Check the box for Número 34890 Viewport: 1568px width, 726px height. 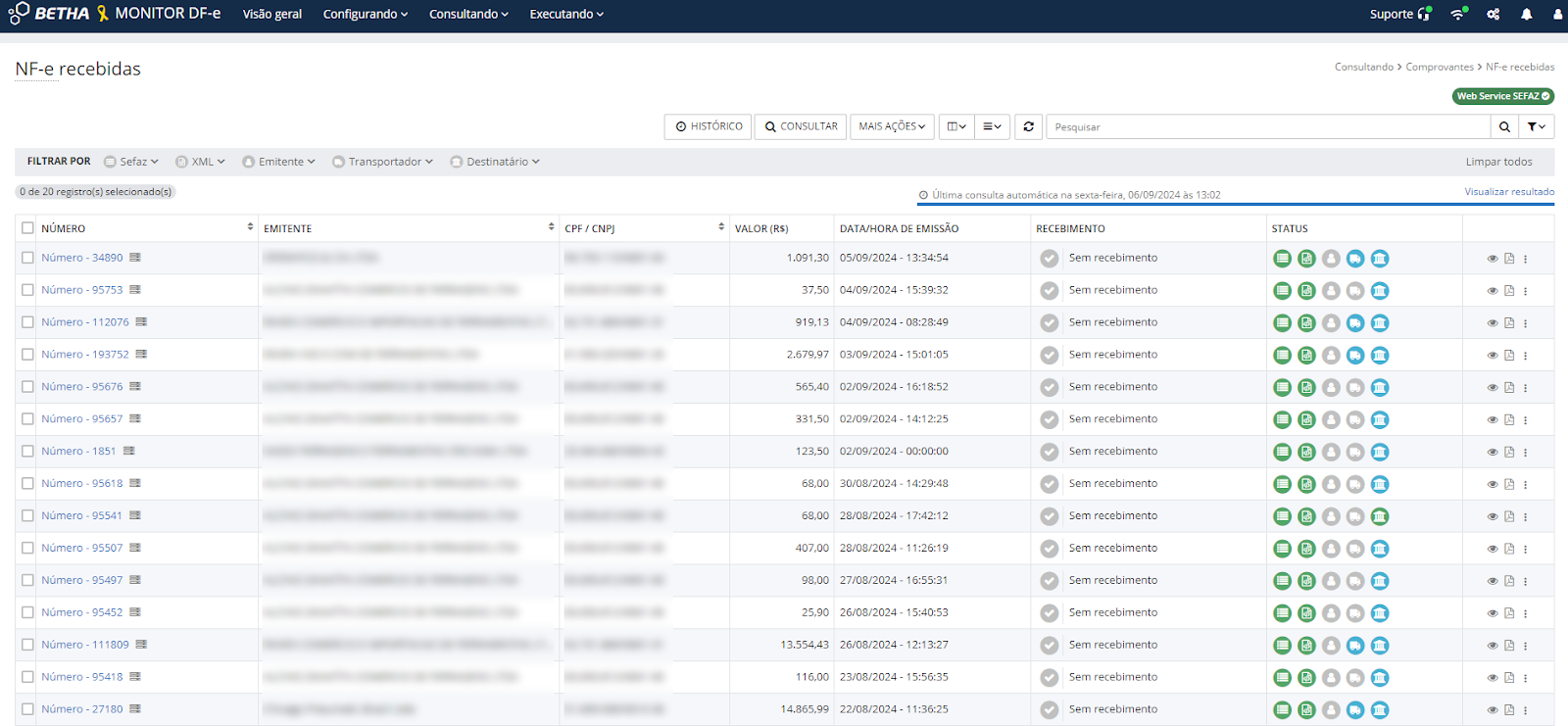click(27, 258)
